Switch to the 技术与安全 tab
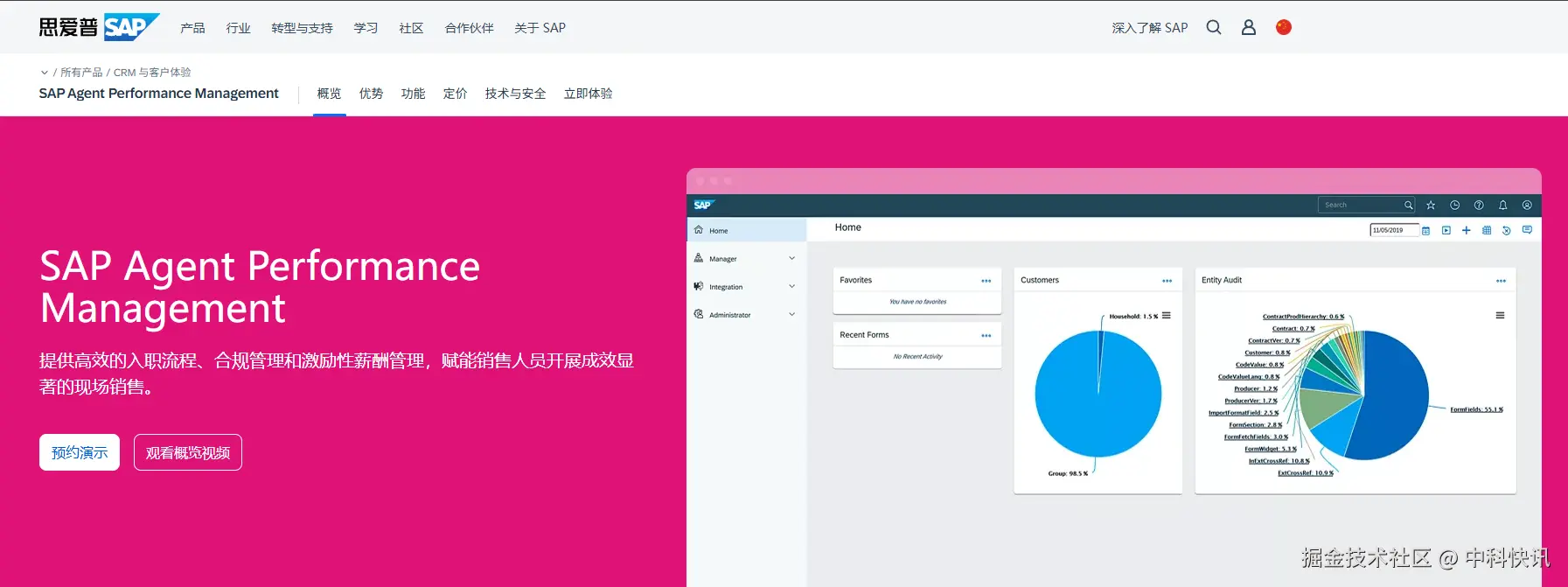This screenshot has width=1568, height=587. 515,94
